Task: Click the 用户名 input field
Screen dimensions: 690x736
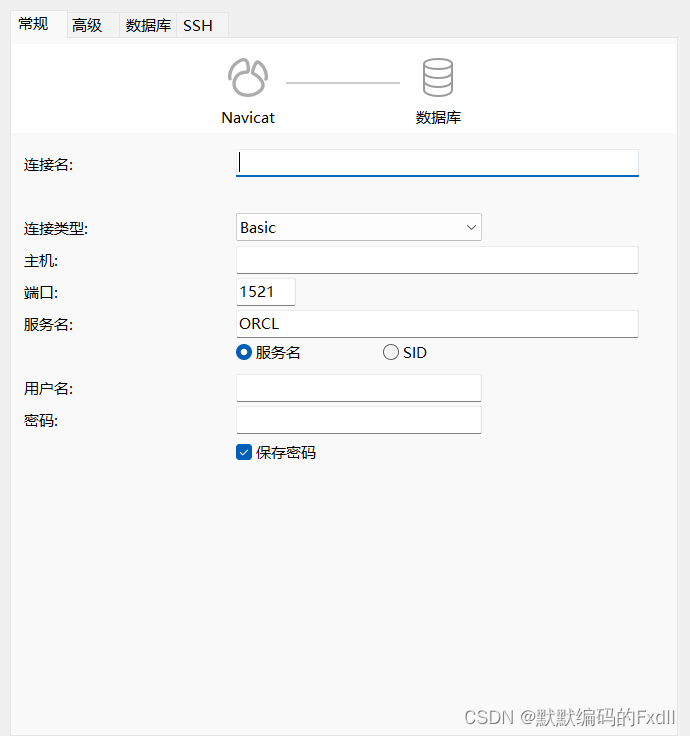Action: [359, 388]
